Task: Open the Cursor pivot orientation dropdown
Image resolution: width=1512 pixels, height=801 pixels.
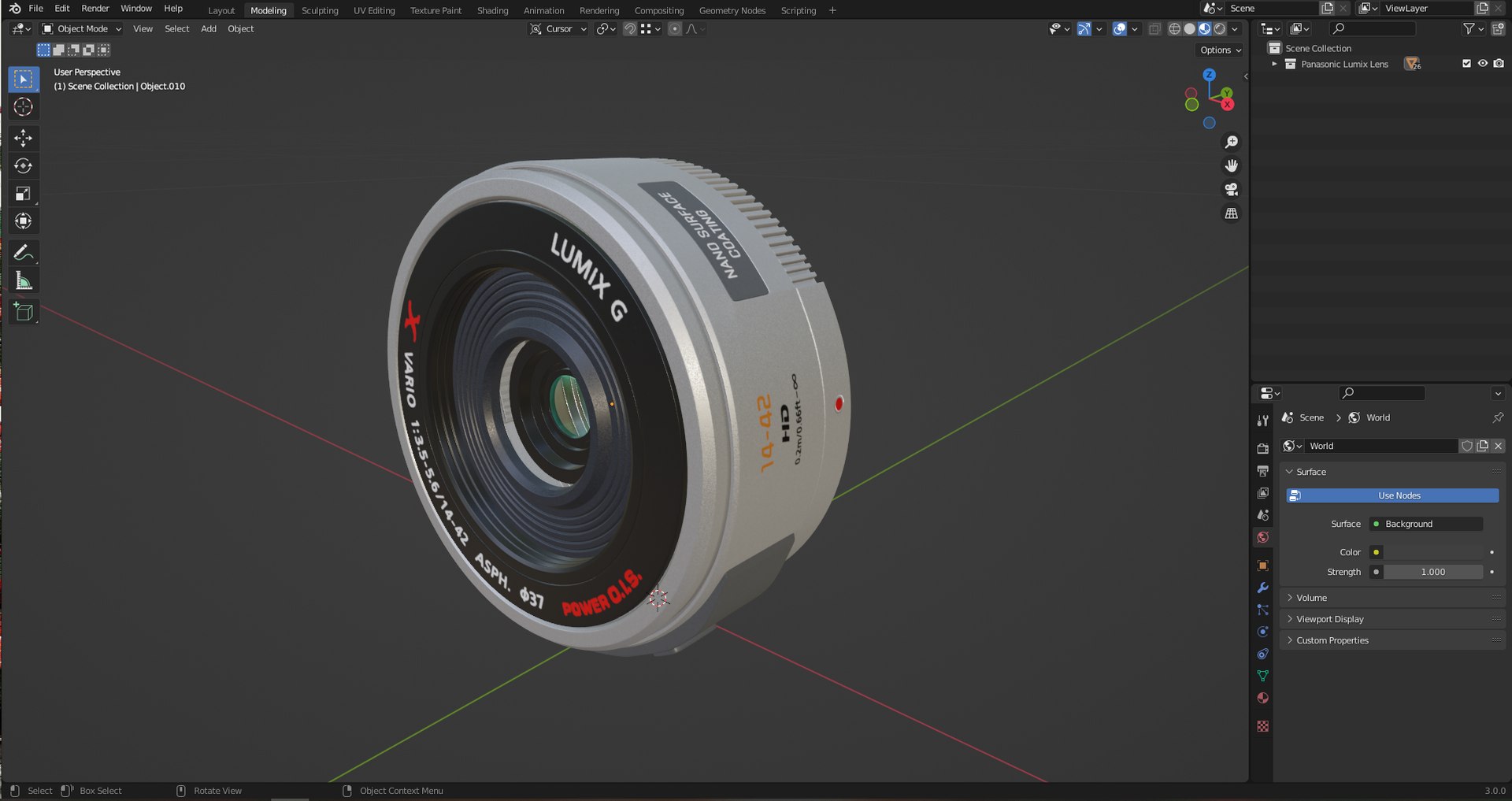Action: point(558,29)
